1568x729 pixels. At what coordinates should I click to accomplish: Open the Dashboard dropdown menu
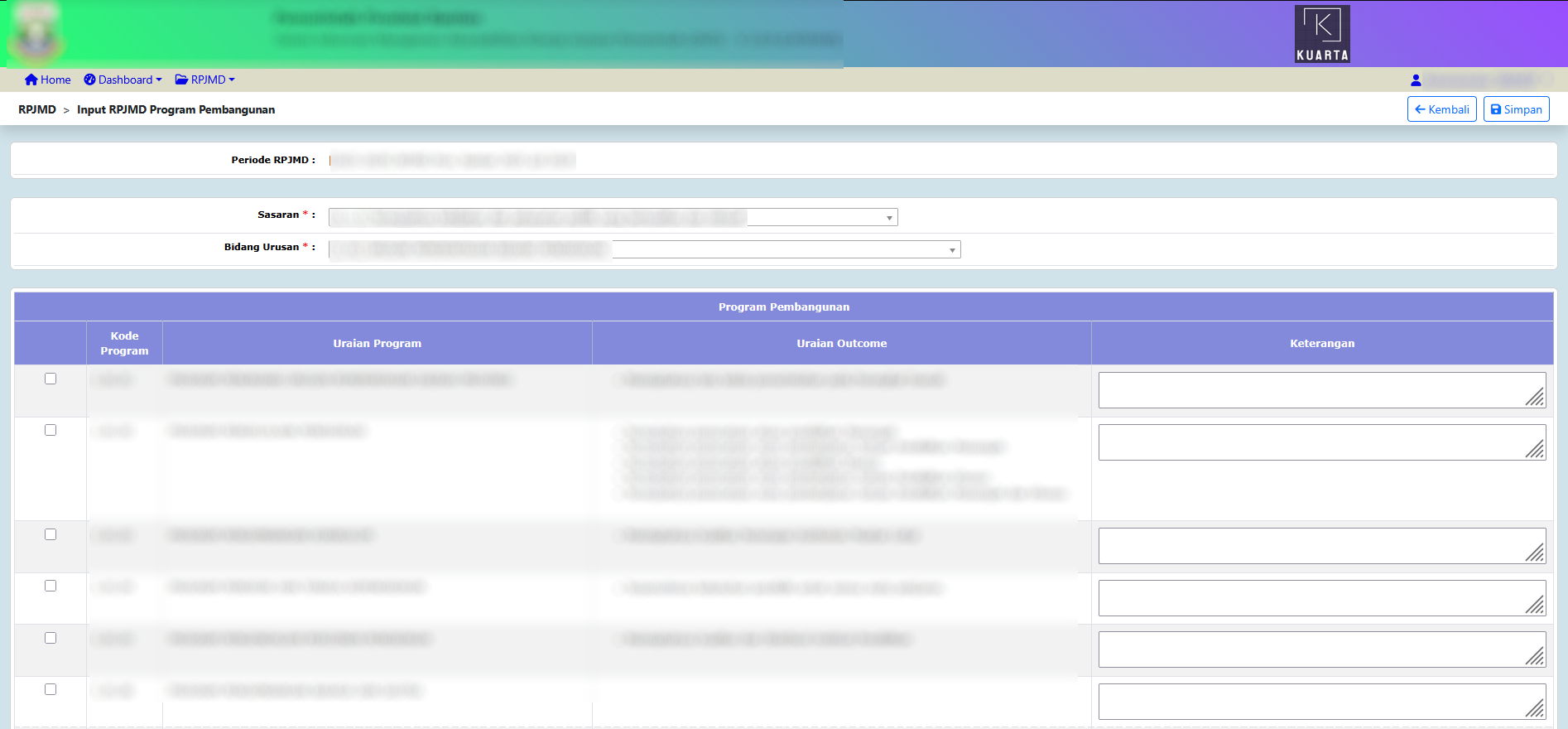[123, 80]
